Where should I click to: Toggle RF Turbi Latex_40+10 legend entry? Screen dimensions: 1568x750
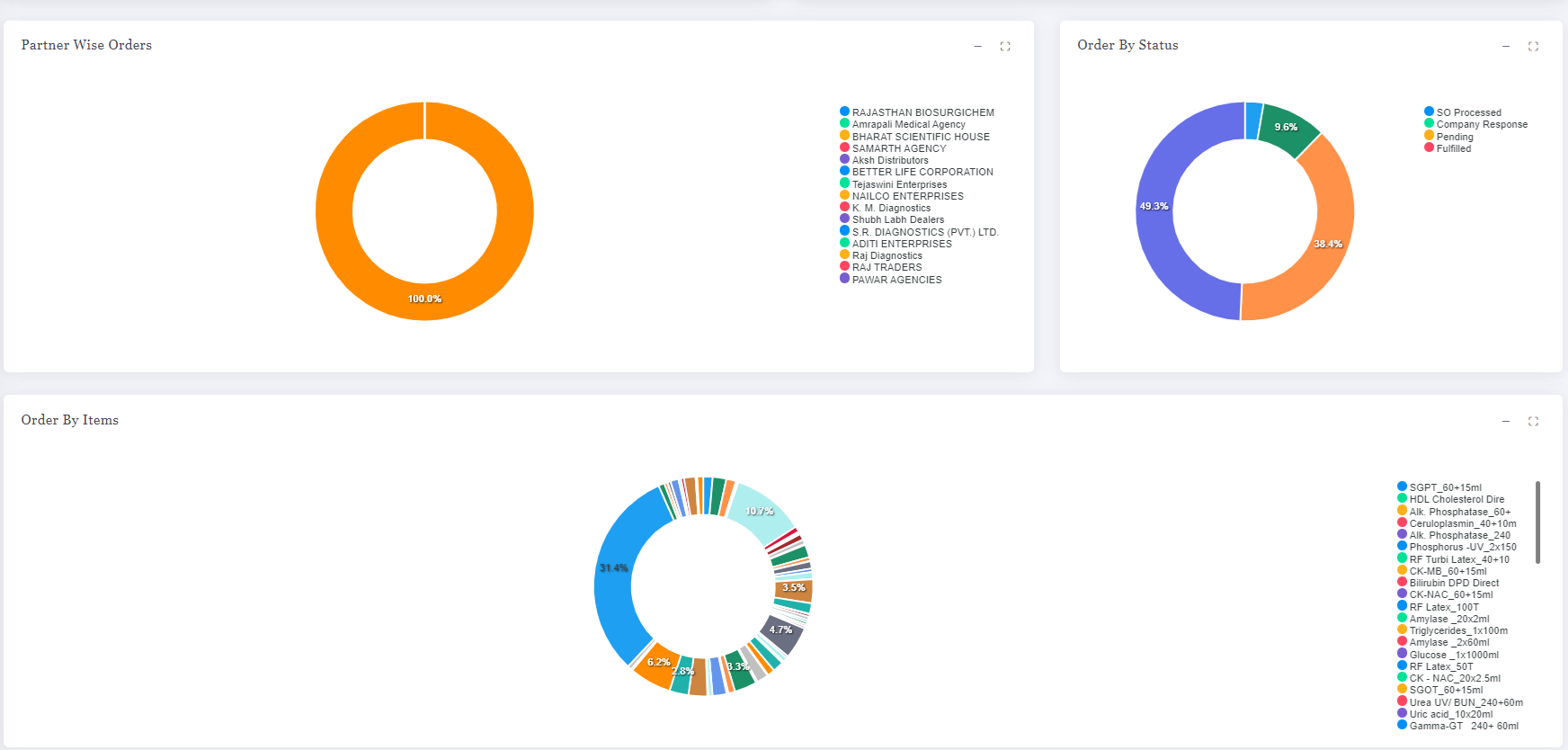tap(1454, 559)
